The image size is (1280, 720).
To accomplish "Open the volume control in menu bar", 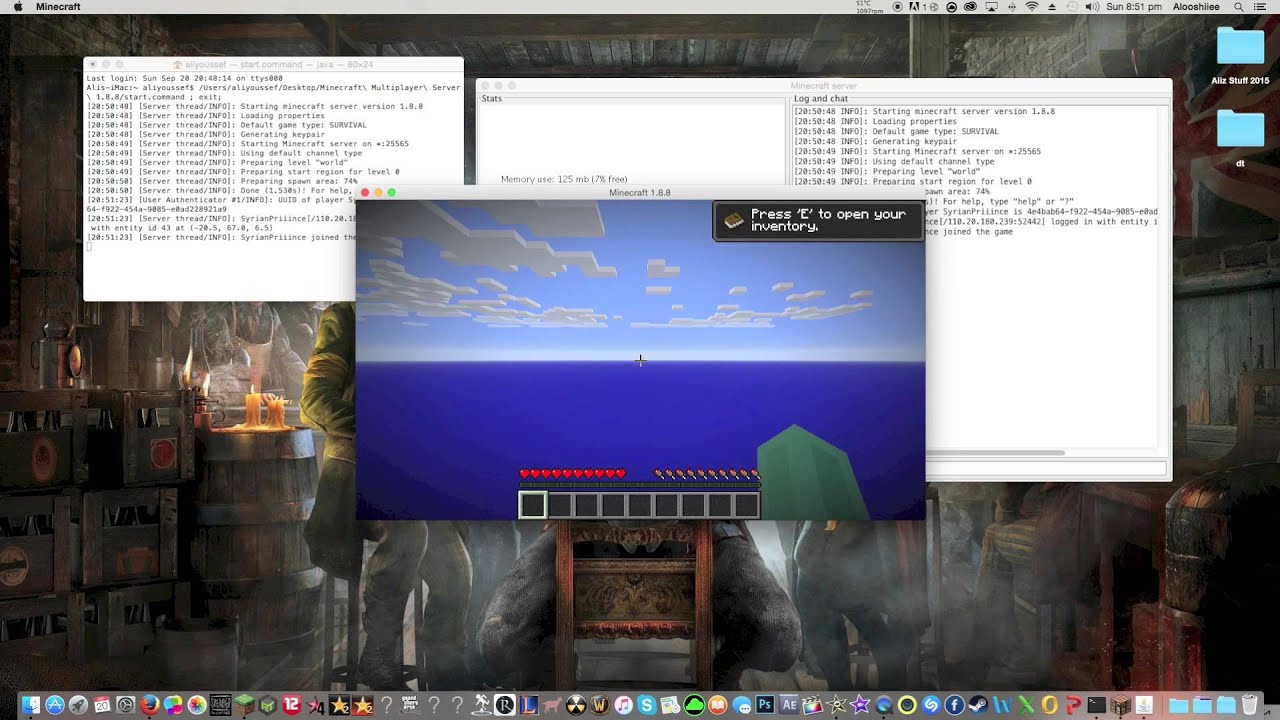I will [1090, 7].
